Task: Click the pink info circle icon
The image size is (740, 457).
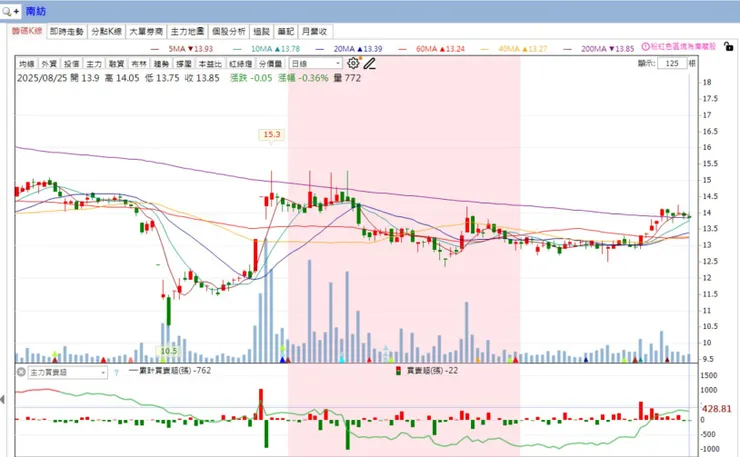Action: point(645,46)
